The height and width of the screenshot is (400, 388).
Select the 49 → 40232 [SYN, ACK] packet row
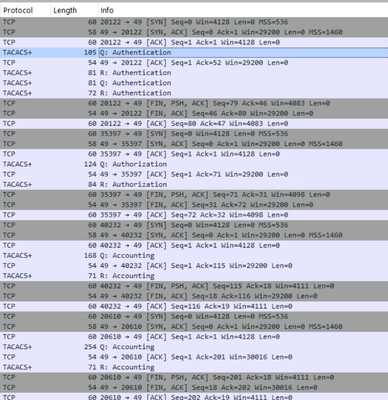(194, 235)
